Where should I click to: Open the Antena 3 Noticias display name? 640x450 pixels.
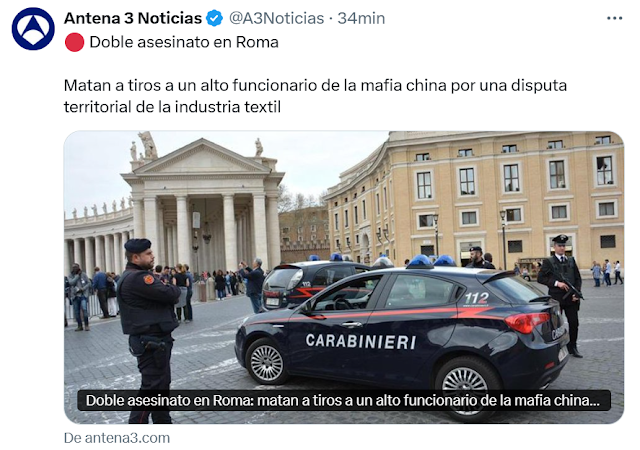coord(133,18)
